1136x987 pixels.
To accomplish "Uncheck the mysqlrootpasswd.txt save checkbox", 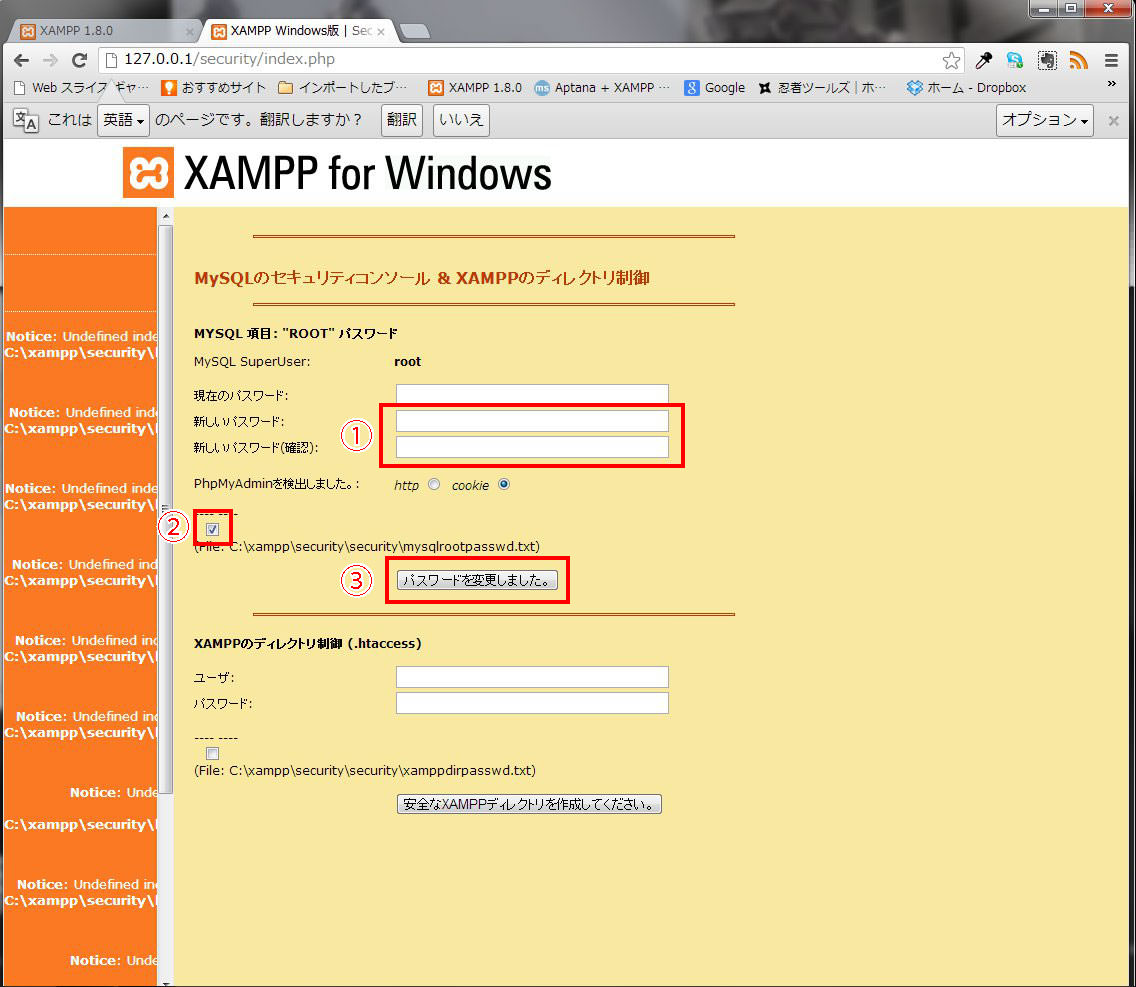I will tap(212, 530).
